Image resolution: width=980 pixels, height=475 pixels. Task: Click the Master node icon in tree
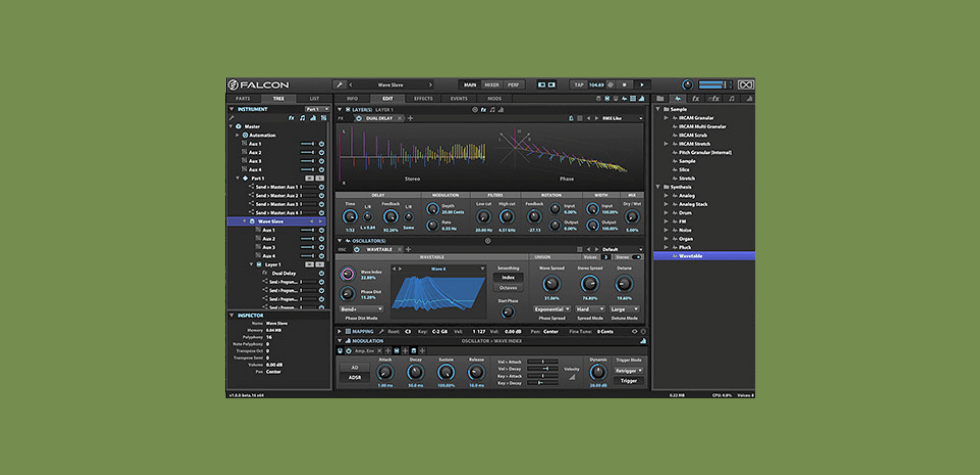[x=238, y=126]
